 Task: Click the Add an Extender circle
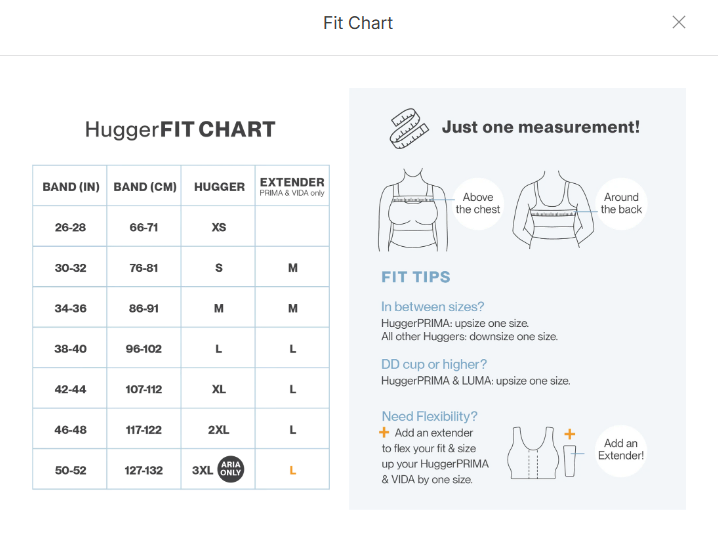tap(620, 450)
